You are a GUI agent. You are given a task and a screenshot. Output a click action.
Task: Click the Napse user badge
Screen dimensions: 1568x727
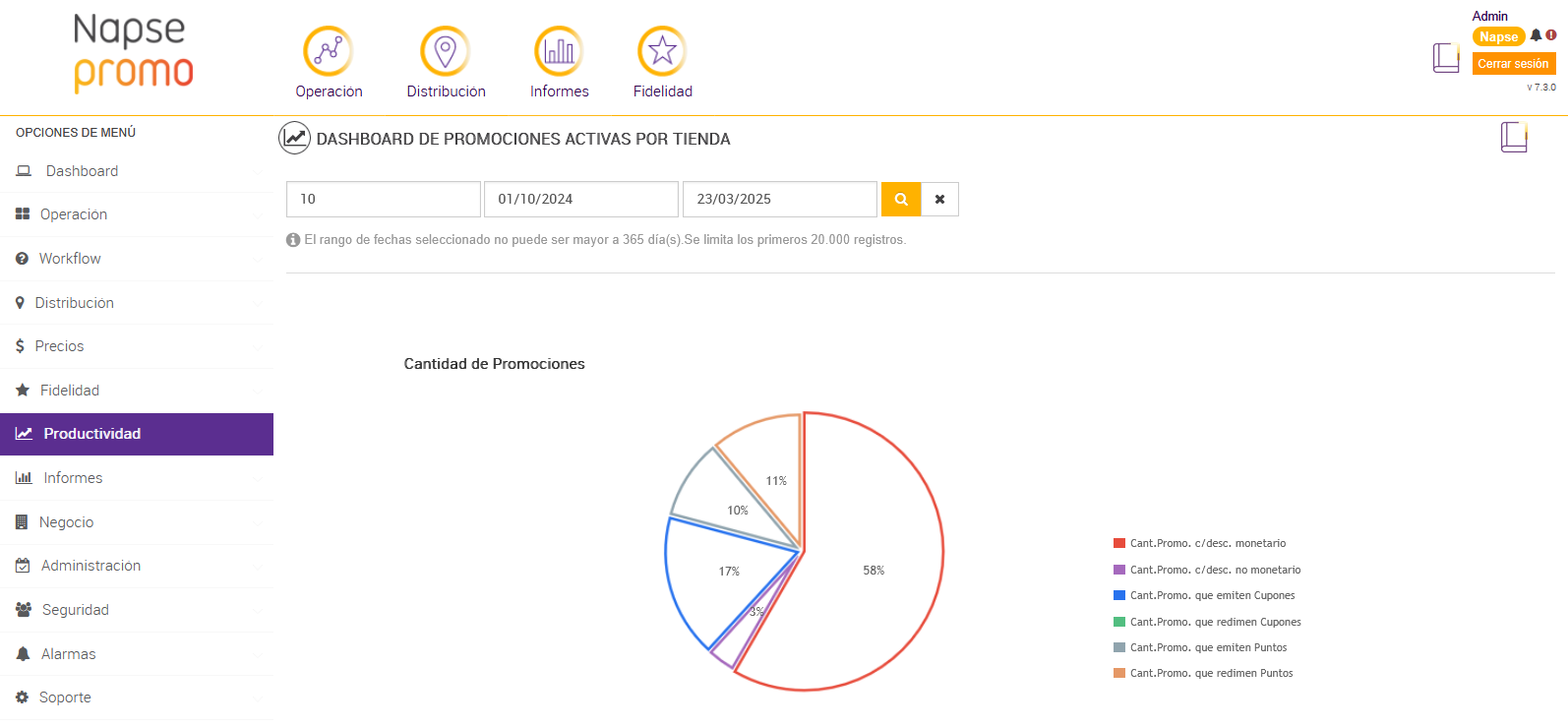[x=1498, y=36]
